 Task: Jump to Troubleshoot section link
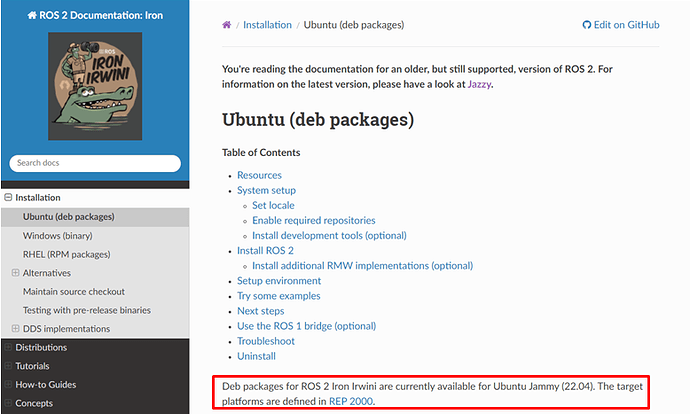pyautogui.click(x=266, y=341)
